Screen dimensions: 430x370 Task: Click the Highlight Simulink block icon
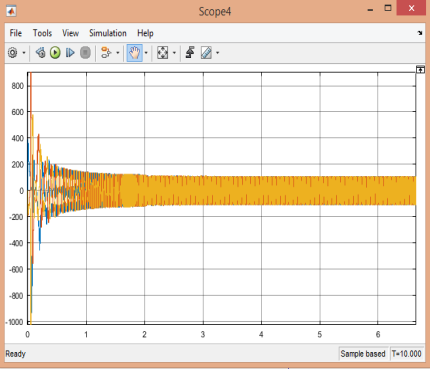click(106, 53)
